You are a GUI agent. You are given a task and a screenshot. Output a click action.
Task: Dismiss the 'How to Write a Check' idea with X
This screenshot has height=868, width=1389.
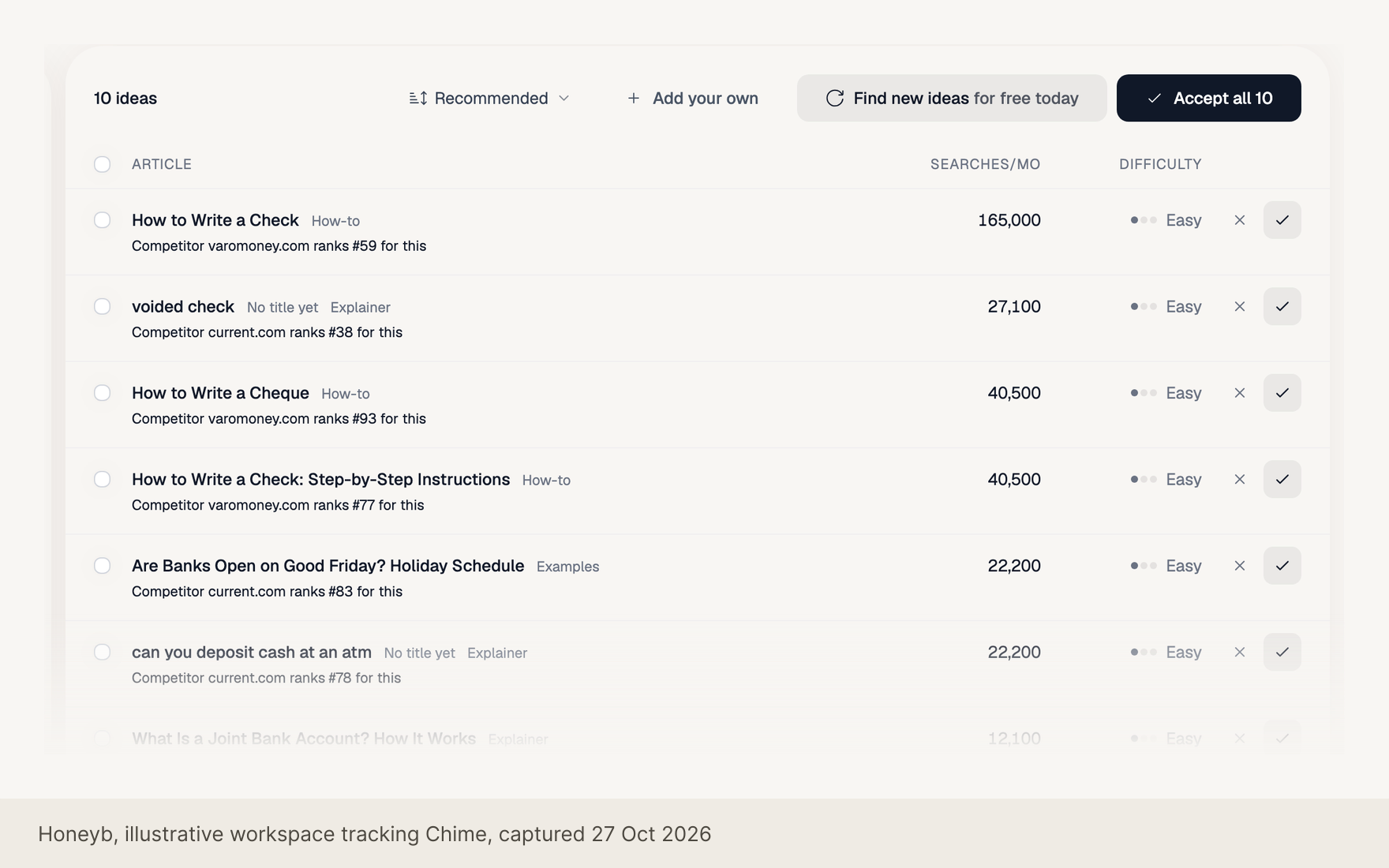coord(1239,220)
